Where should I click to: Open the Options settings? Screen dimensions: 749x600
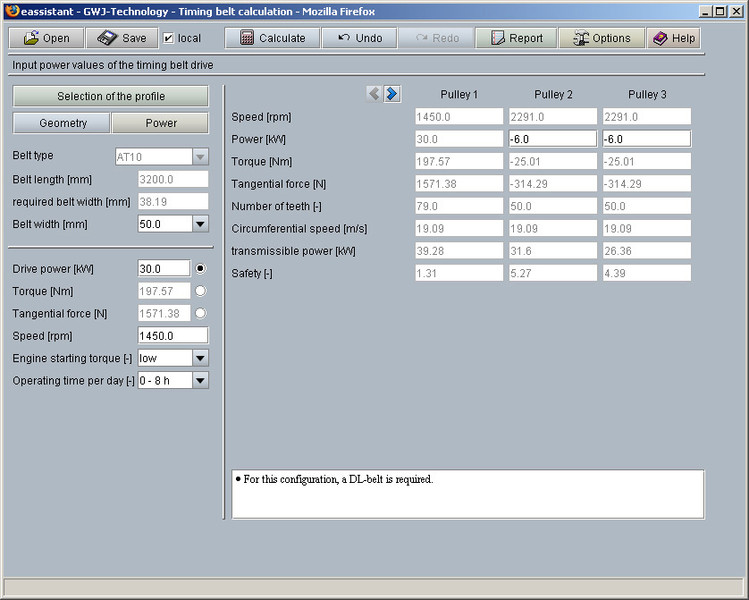(601, 38)
